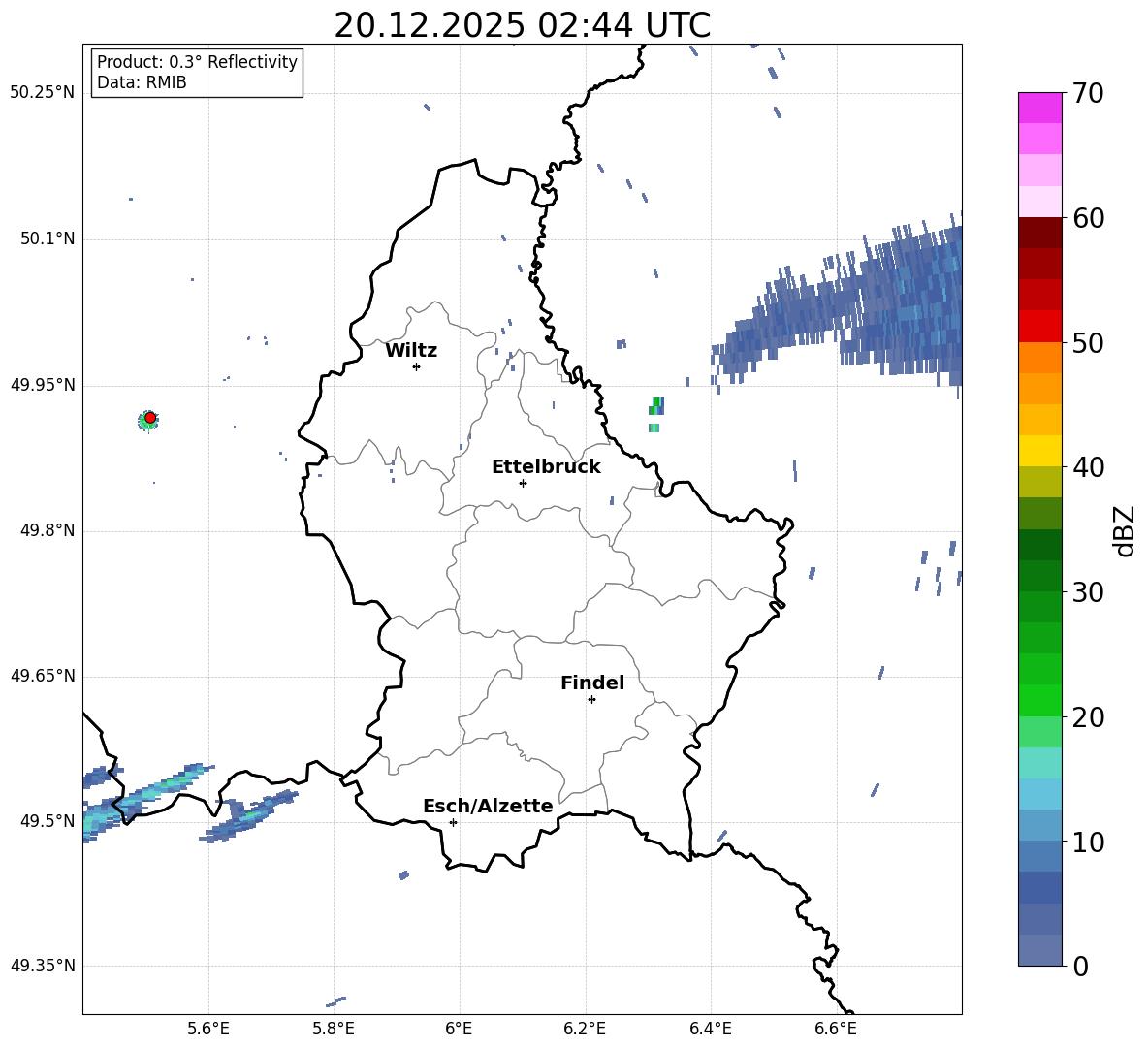
Task: Click the 6°E longitude label
Action: pyautogui.click(x=459, y=1029)
